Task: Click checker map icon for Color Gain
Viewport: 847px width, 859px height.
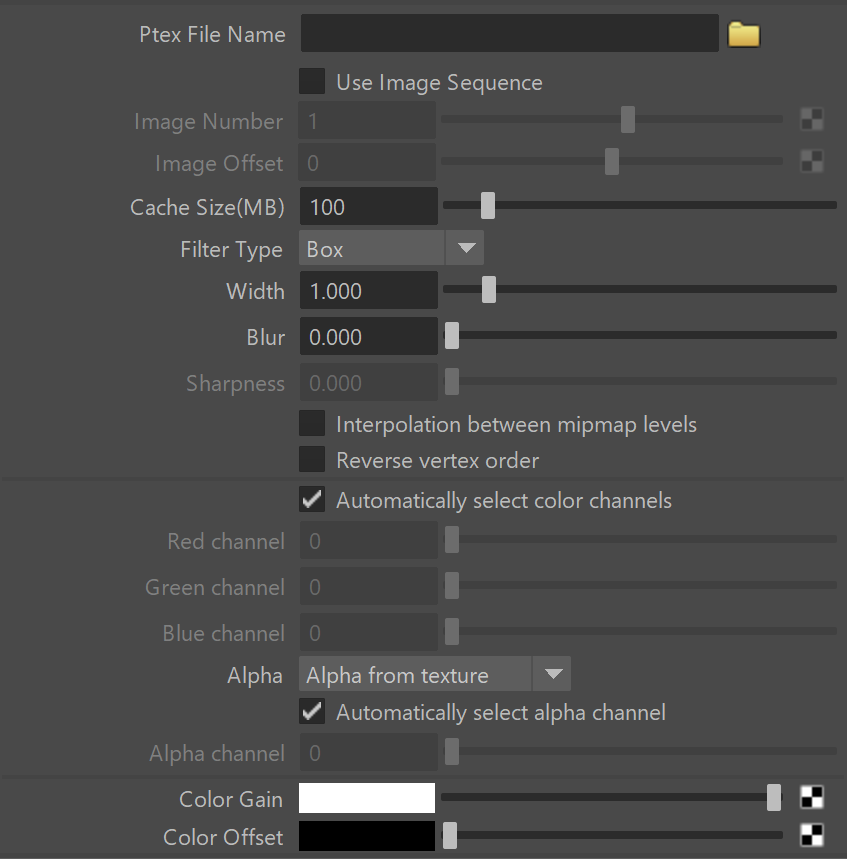Action: pyautogui.click(x=811, y=797)
